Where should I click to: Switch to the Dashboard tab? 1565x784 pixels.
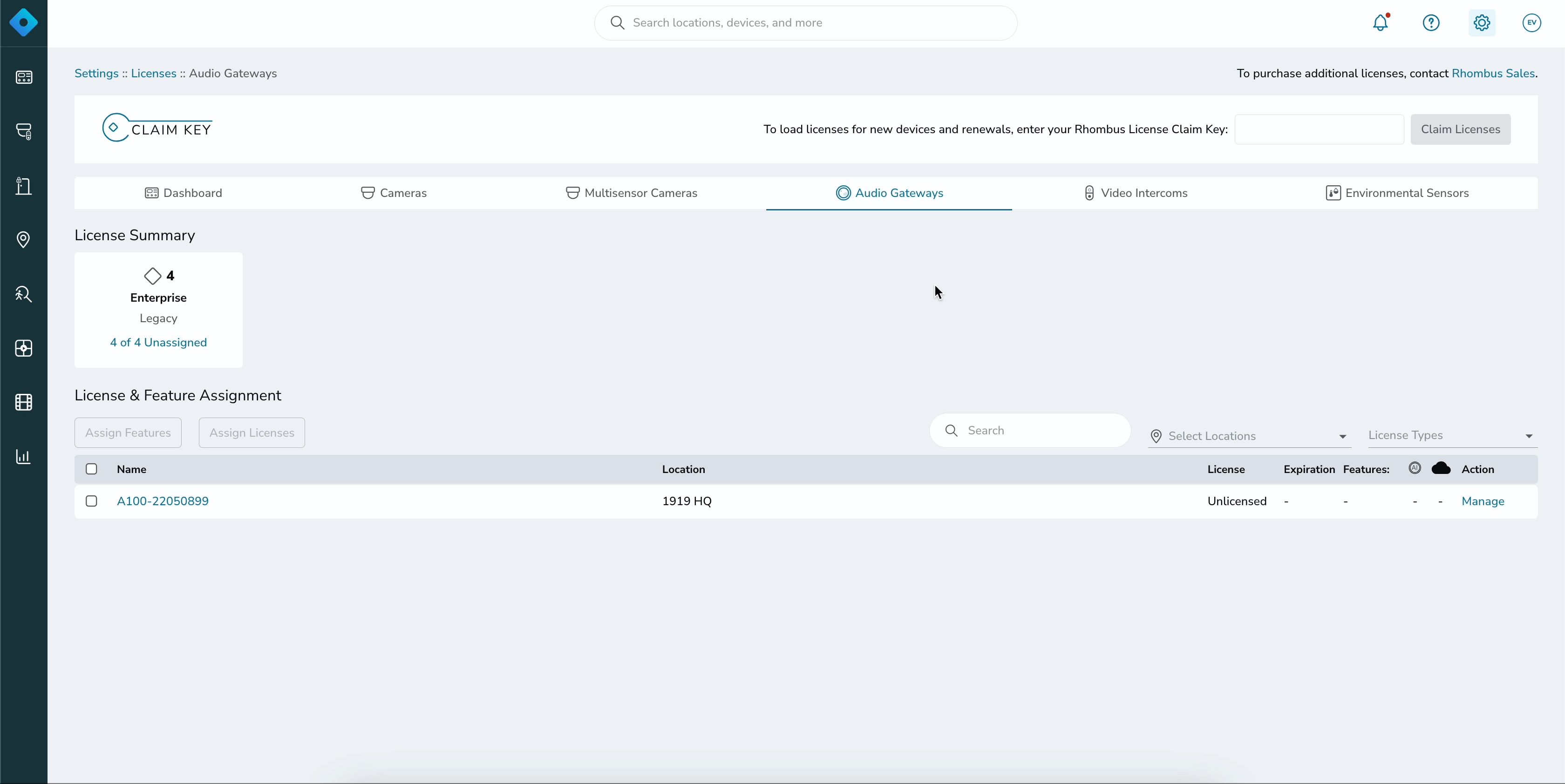[x=184, y=193]
